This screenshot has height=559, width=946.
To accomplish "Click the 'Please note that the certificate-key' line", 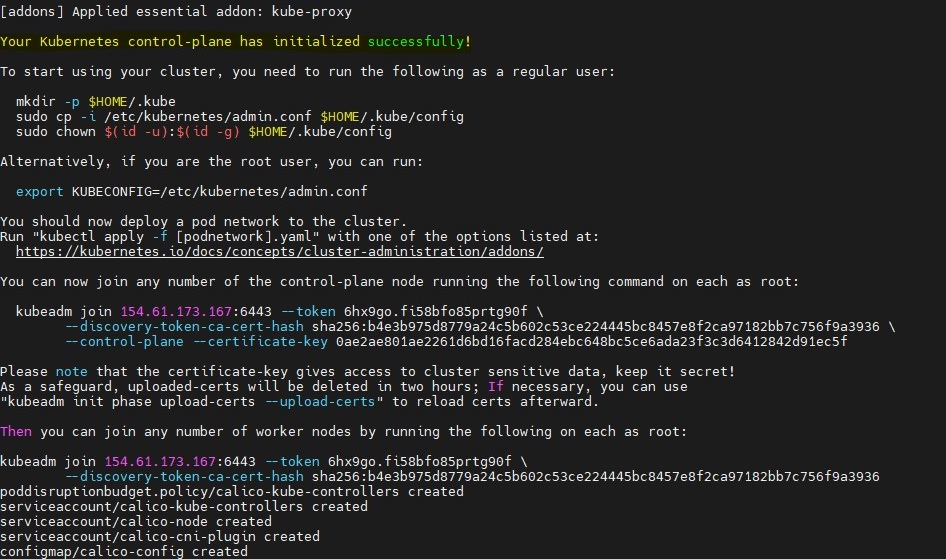I will [367, 371].
